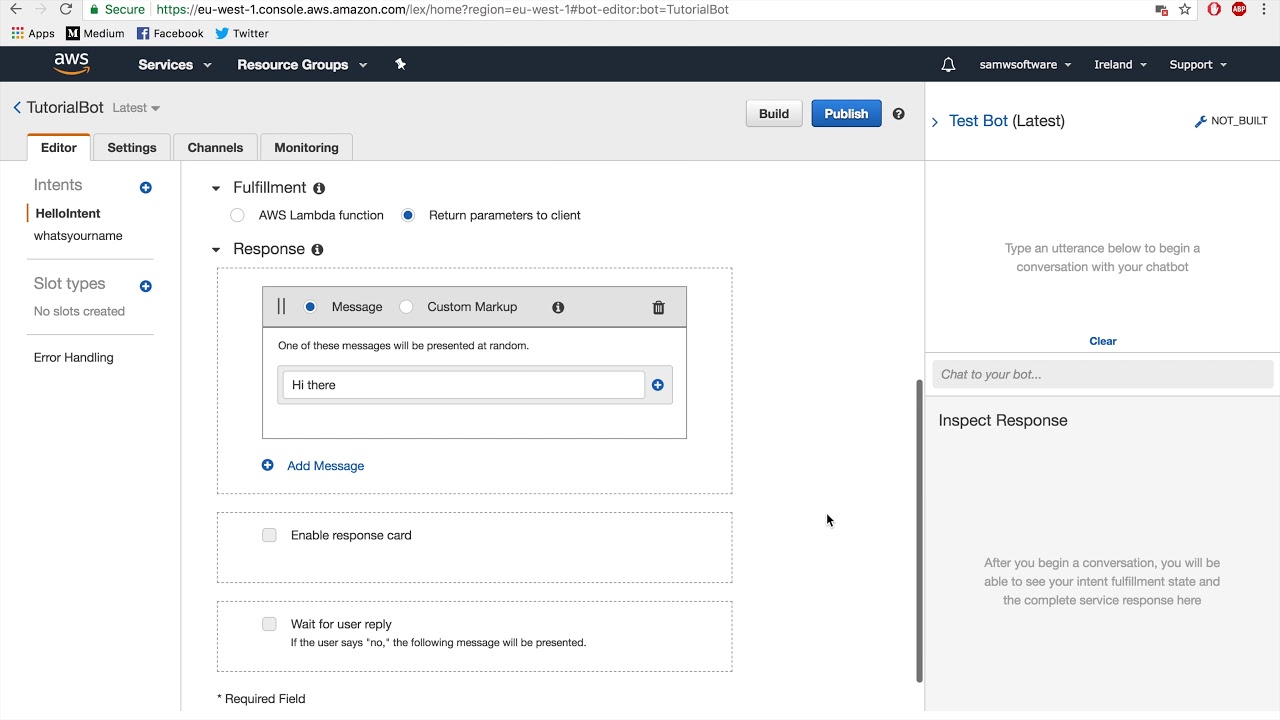Enable the response card checkbox
1280x720 pixels.
click(x=269, y=535)
